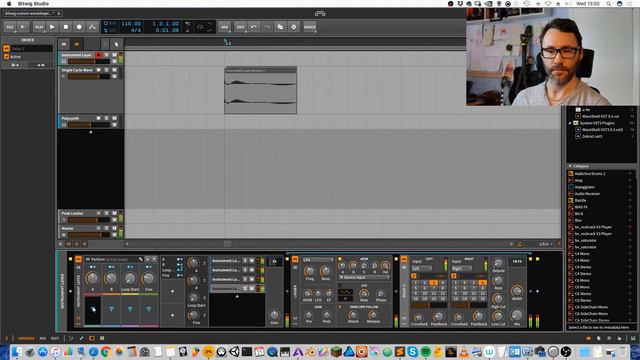Close the bitwig custom waveshape project tab
The image size is (640, 360).
[59, 13]
